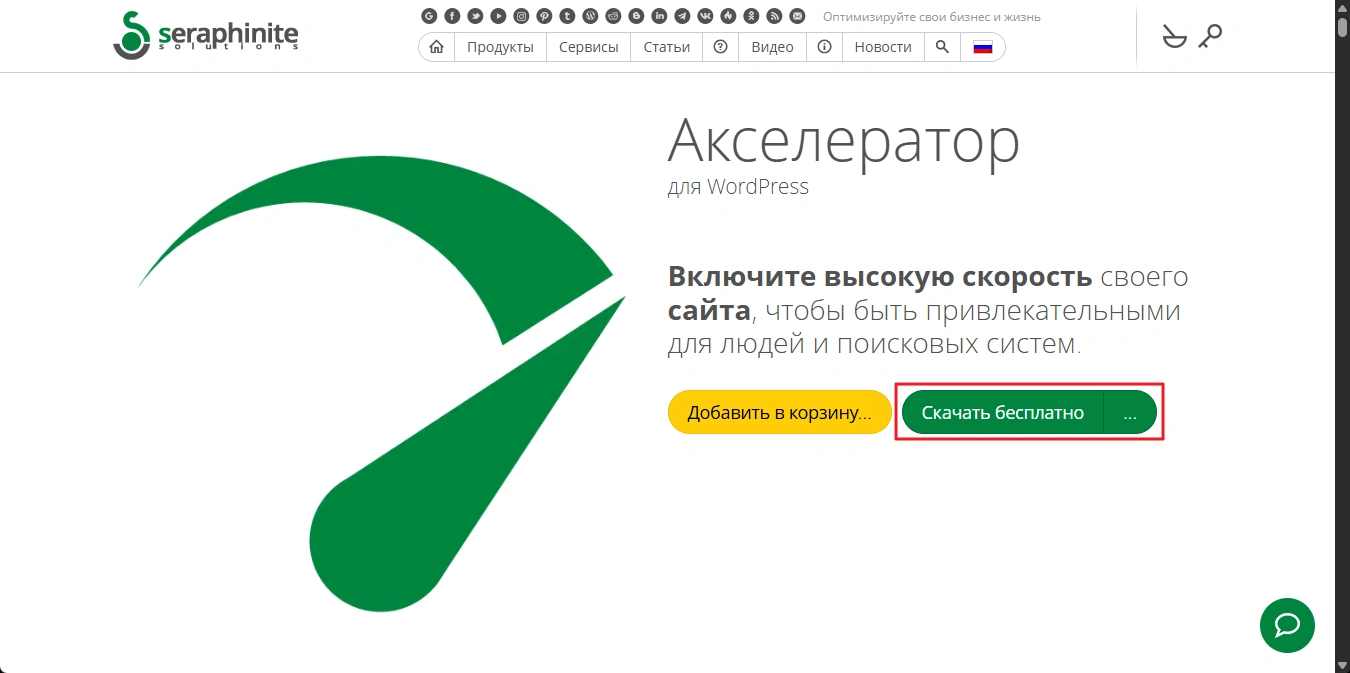Open the Telegram social icon
The width and height of the screenshot is (1350, 673).
[x=682, y=16]
